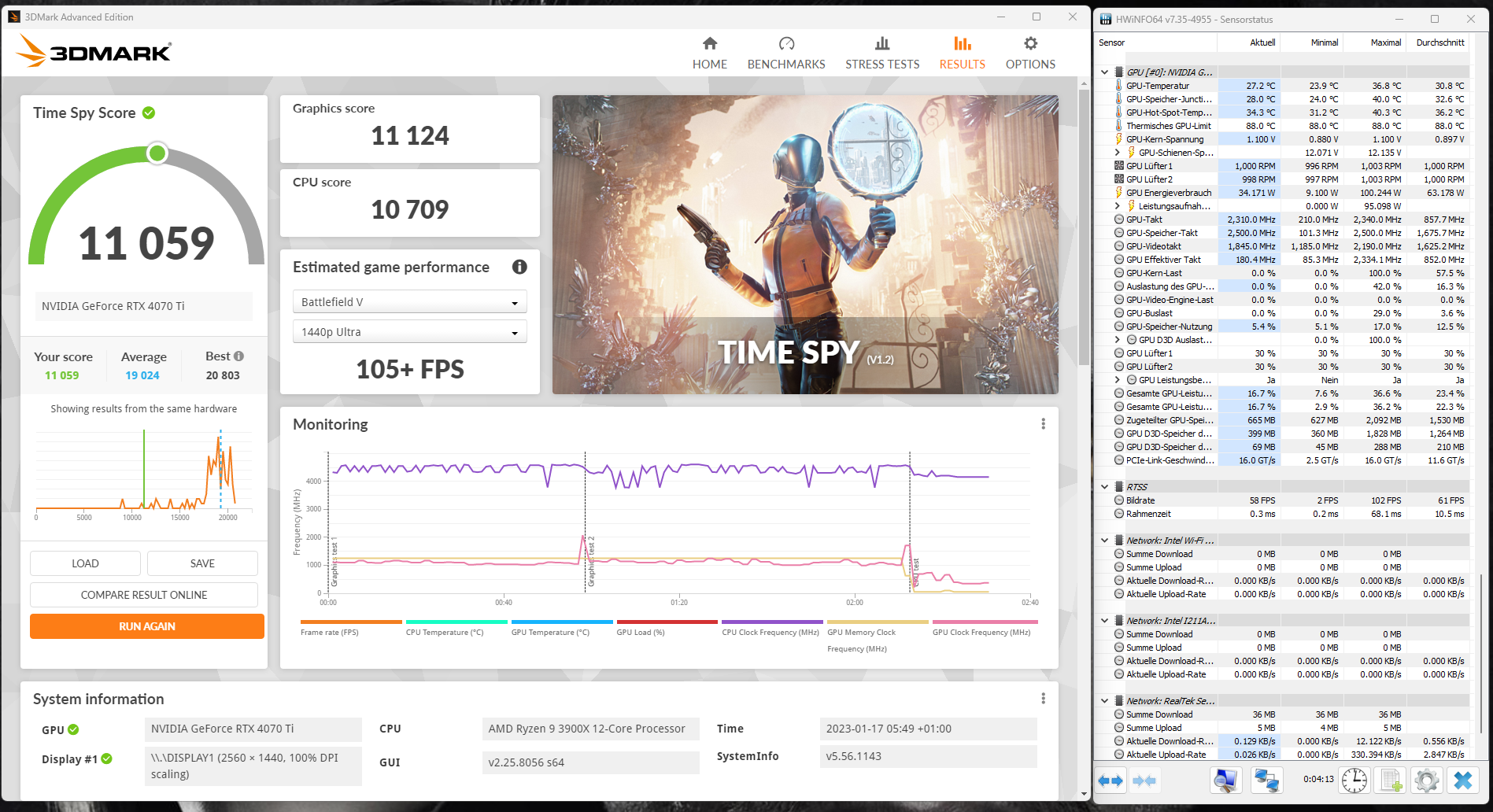Click the log file icon with green plus
This screenshot has height=812, width=1493.
1391,780
